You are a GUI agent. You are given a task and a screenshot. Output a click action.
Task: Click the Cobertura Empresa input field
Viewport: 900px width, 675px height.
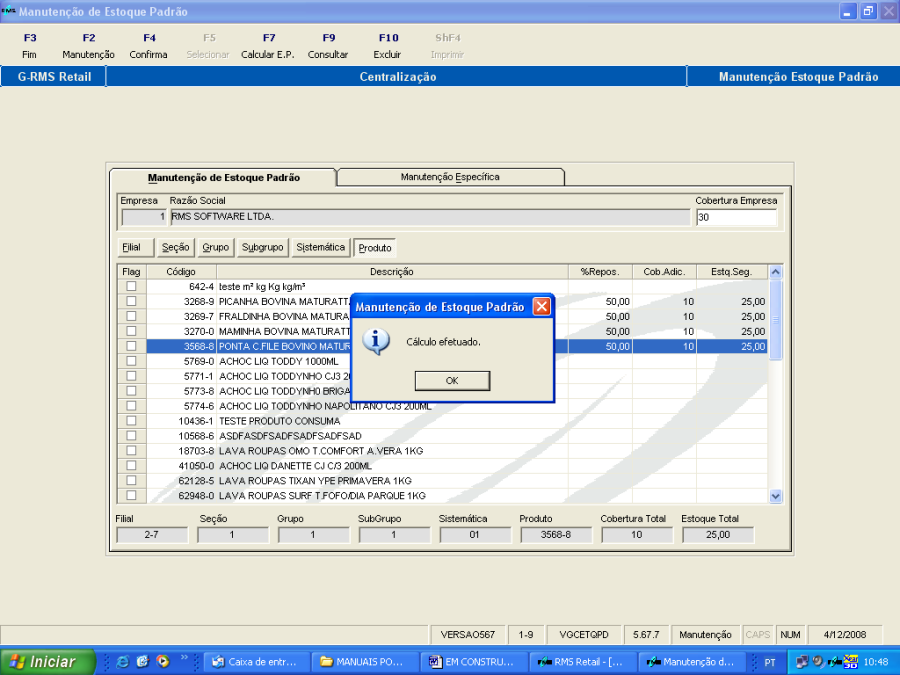736,218
